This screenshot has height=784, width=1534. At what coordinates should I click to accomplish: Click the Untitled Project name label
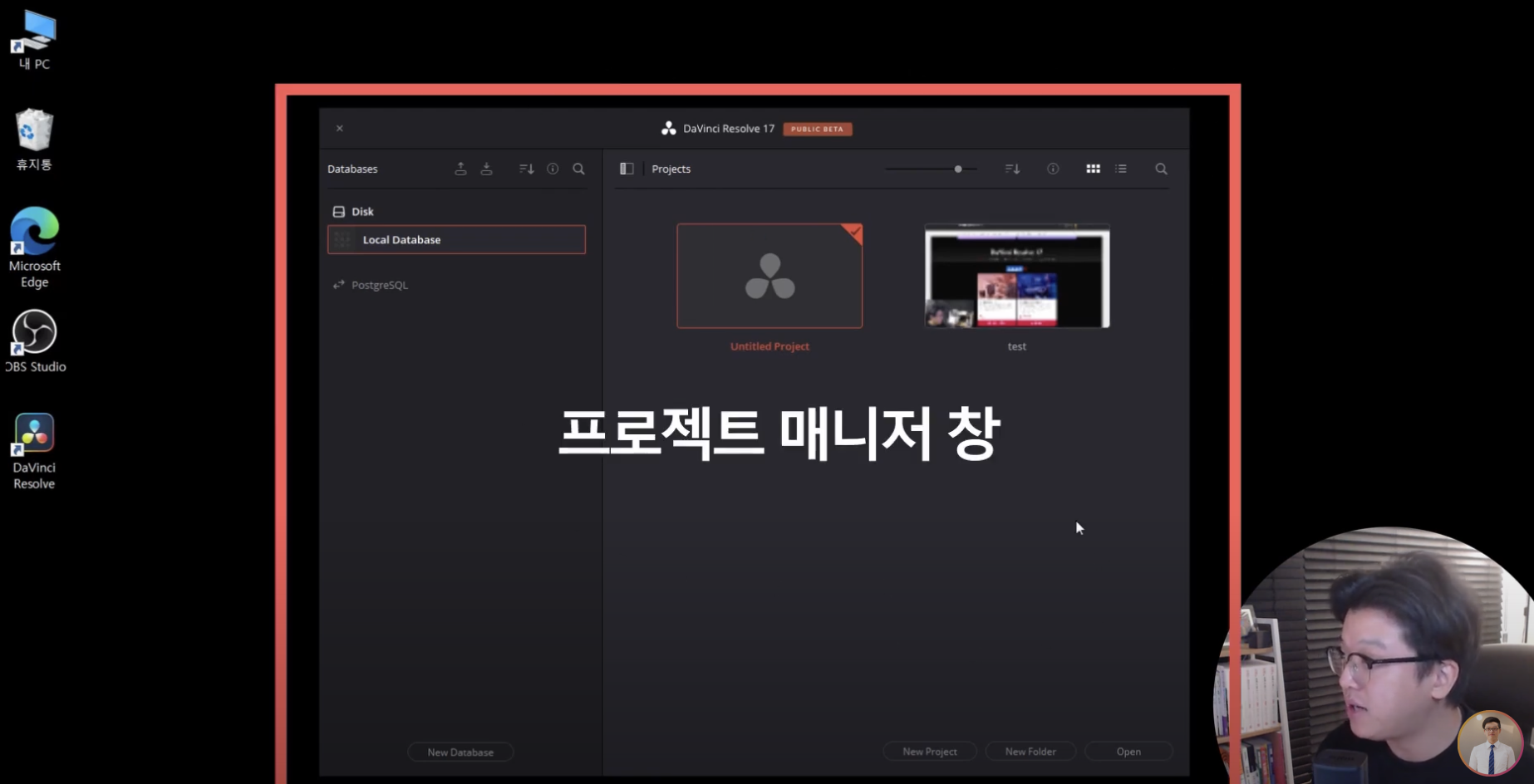tap(769, 346)
